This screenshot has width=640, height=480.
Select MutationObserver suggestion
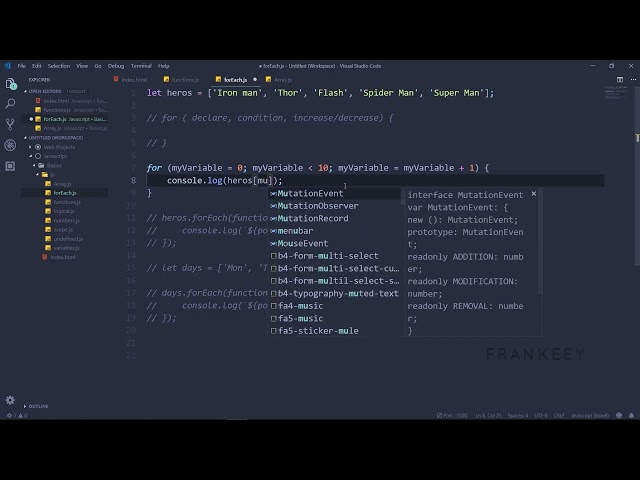coord(334,206)
